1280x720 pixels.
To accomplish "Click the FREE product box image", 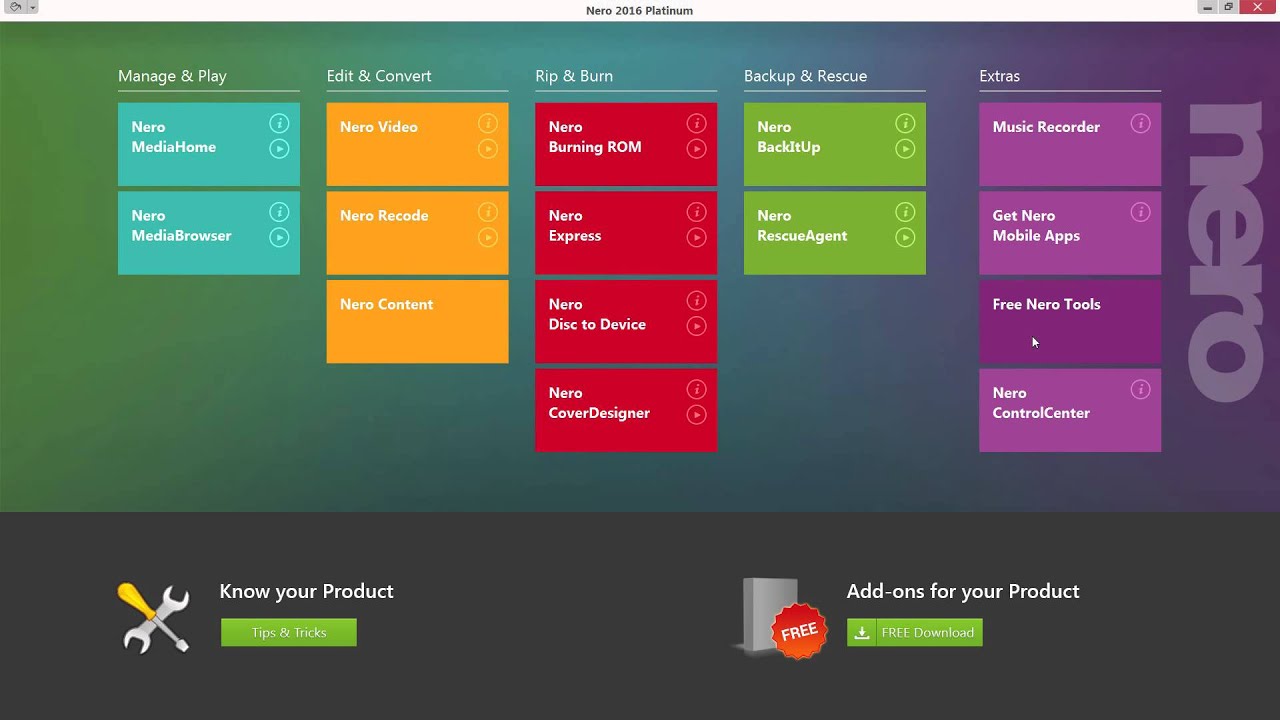I will pos(781,619).
